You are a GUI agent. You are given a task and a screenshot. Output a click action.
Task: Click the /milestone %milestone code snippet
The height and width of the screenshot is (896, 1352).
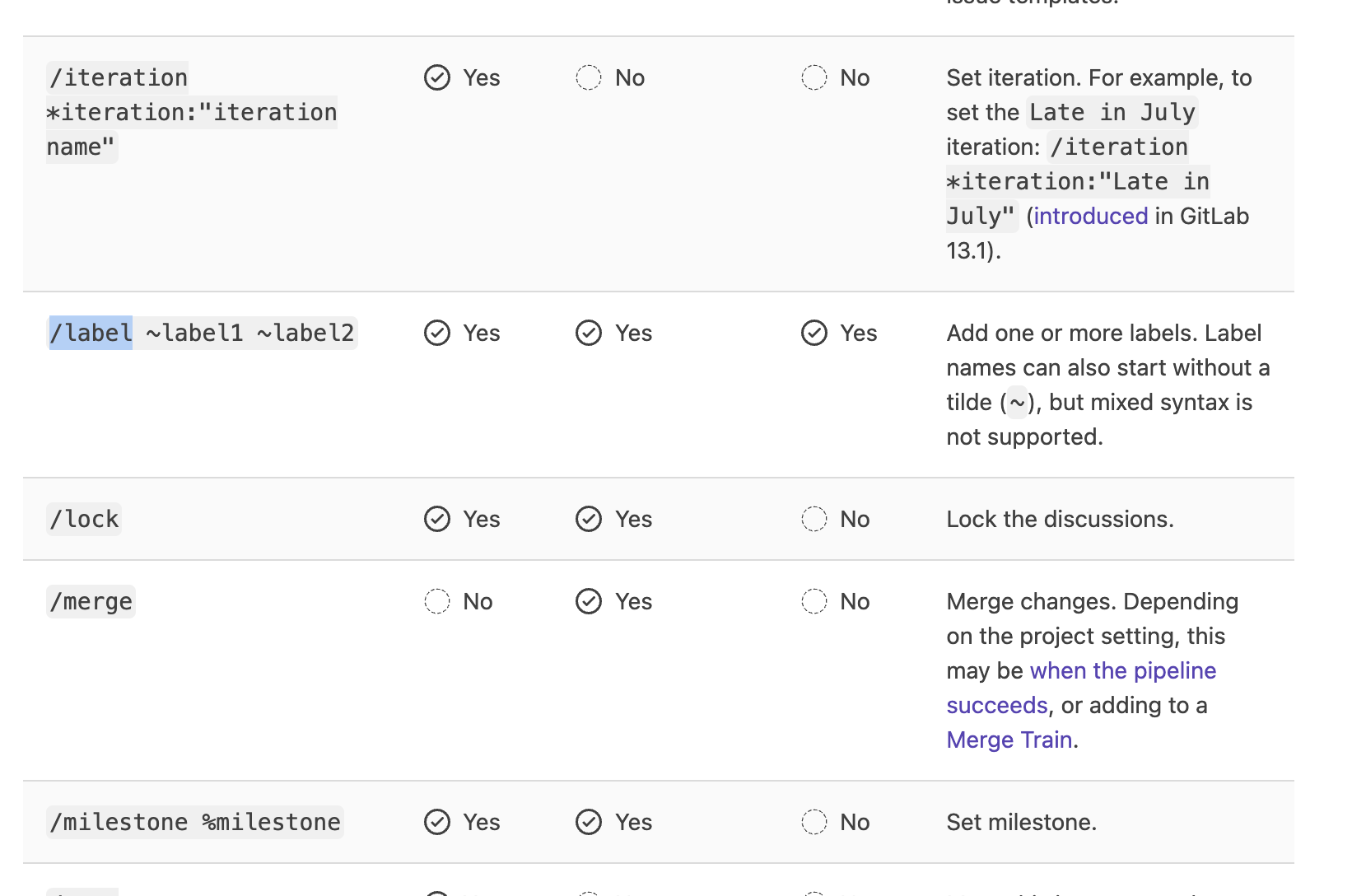pos(194,822)
